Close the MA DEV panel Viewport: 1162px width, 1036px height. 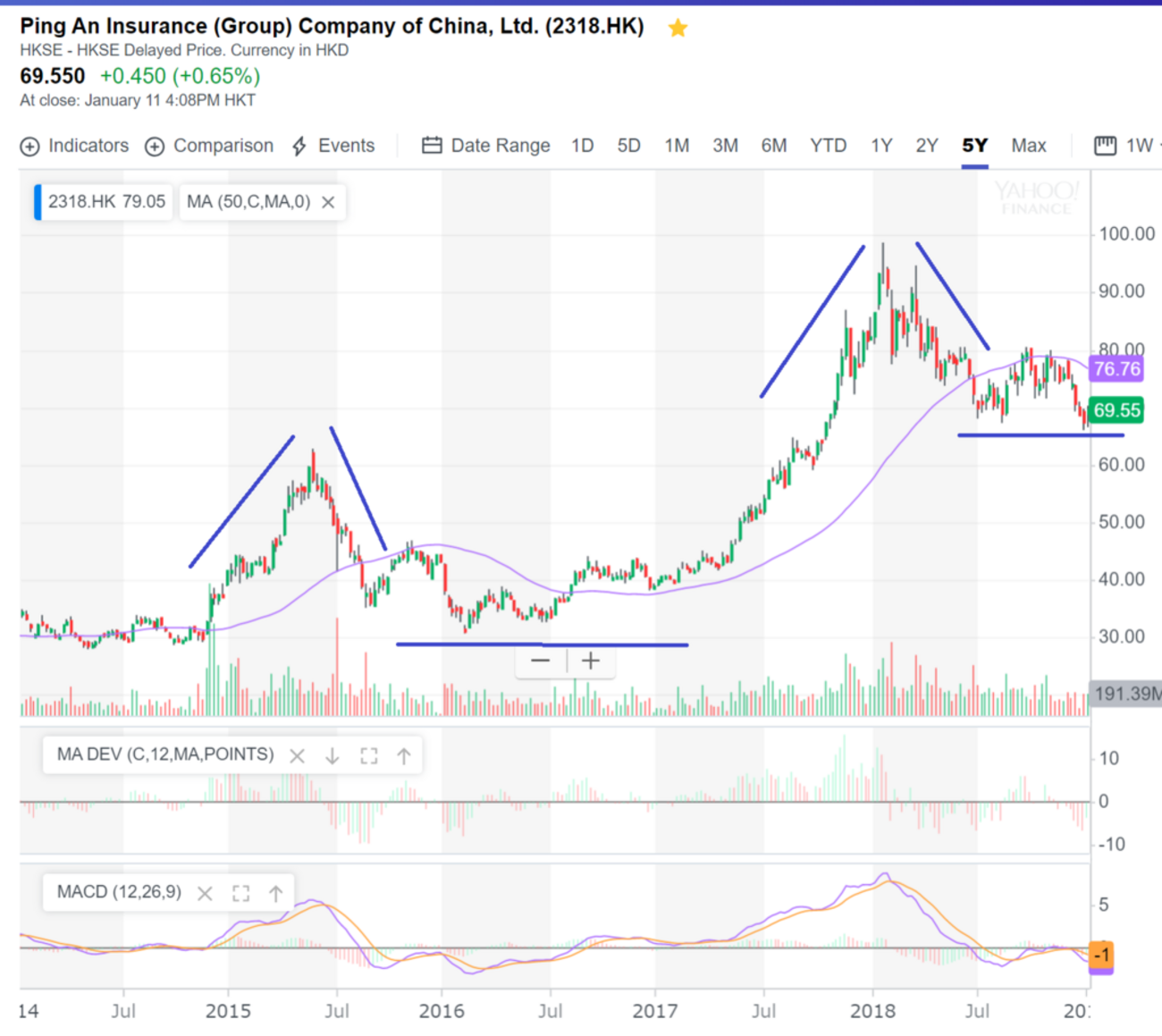coord(297,756)
